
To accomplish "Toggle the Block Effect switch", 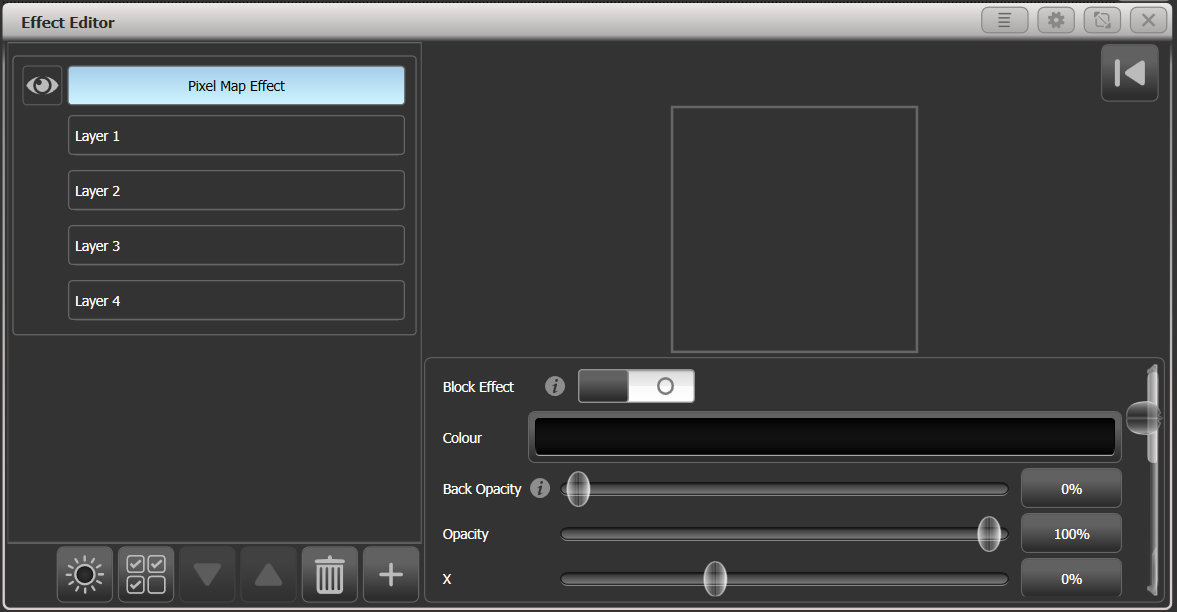I will click(636, 385).
